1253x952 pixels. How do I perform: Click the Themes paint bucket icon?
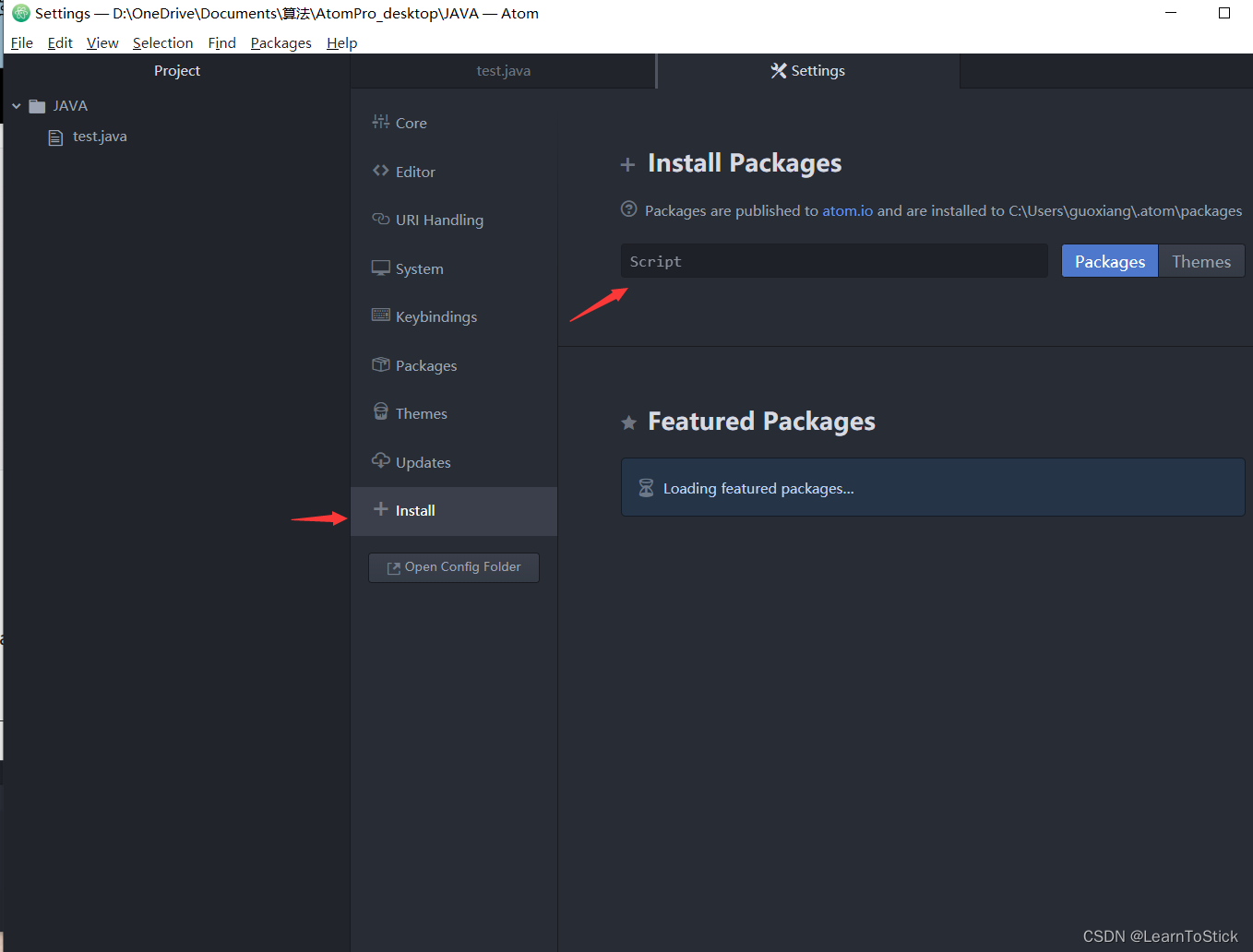click(380, 411)
